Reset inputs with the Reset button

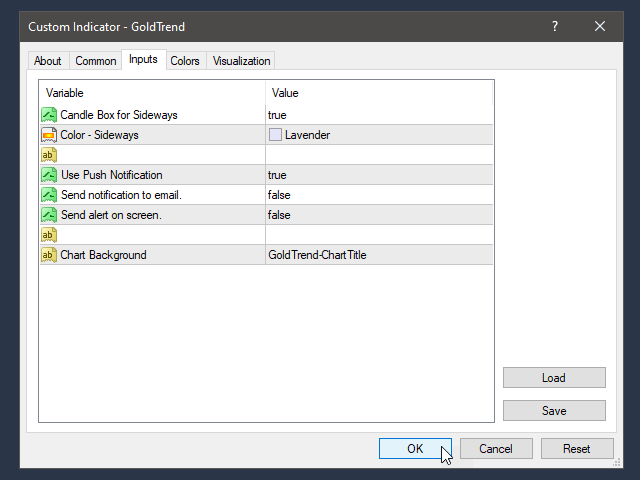tap(577, 449)
